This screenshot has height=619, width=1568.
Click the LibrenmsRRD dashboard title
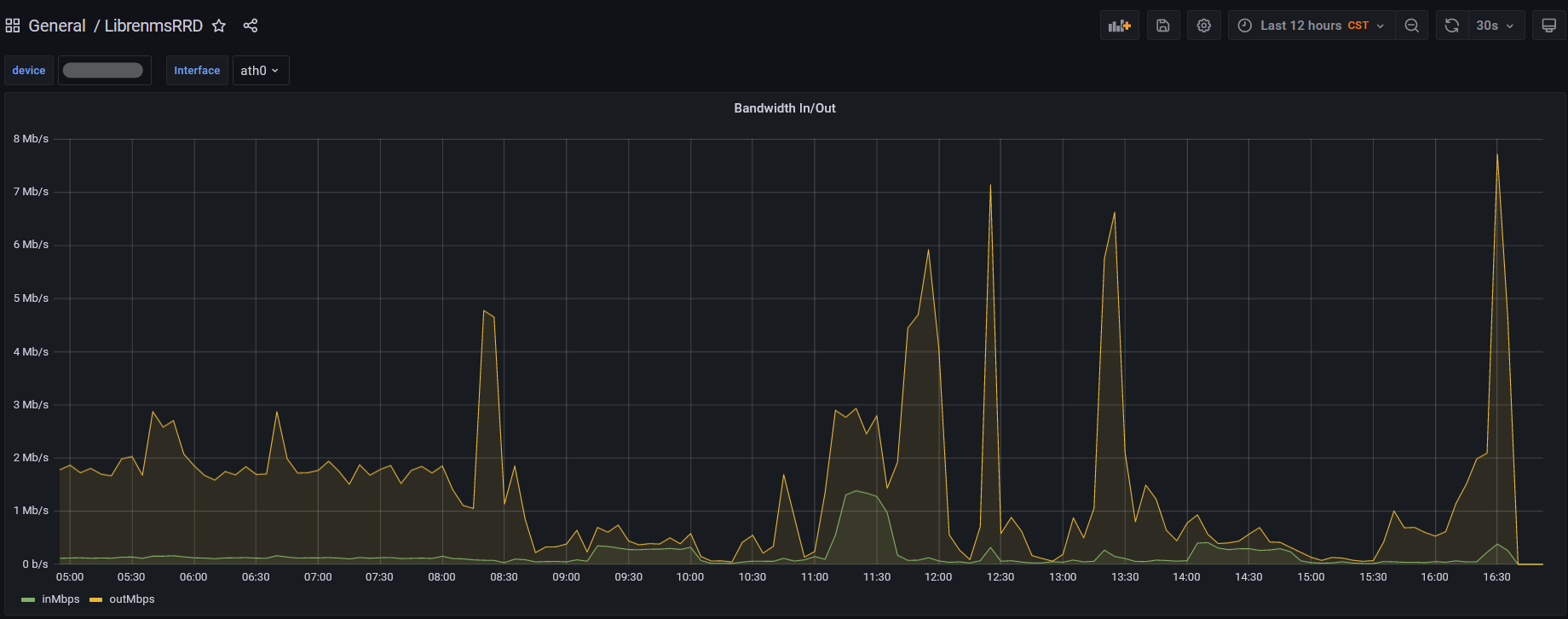pos(153,26)
